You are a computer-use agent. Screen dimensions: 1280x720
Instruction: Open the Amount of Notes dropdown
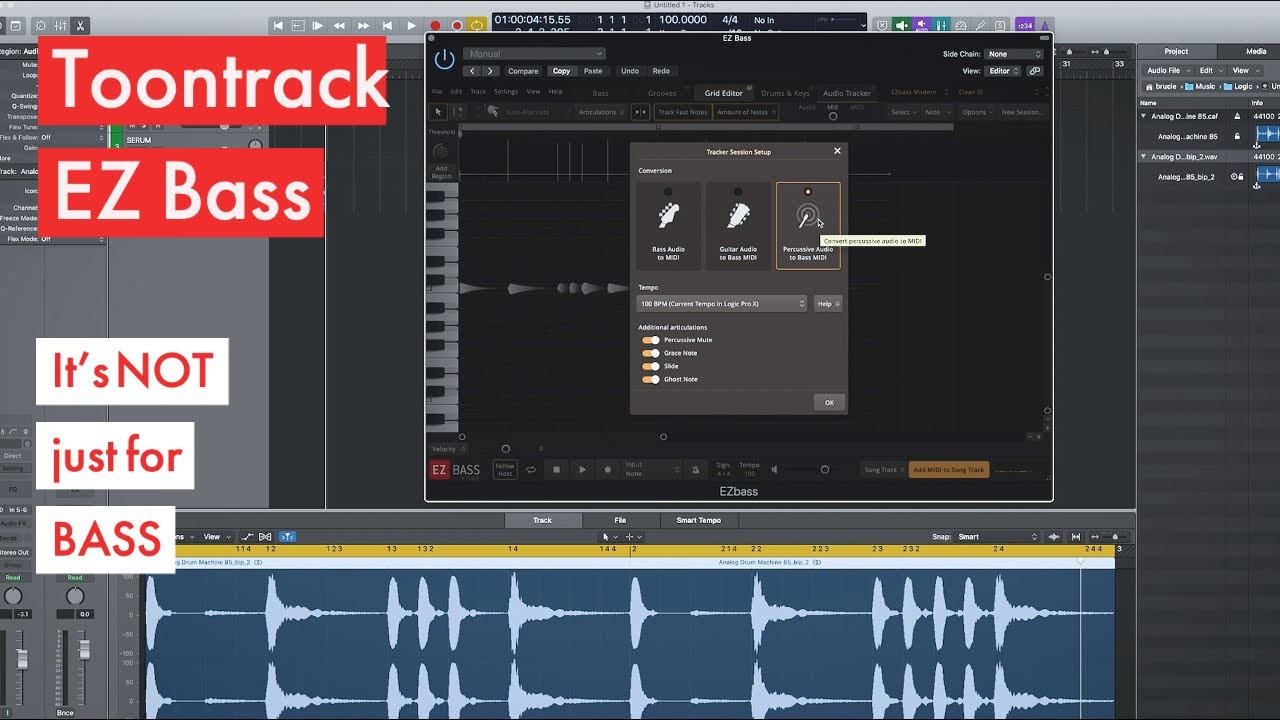pos(745,112)
